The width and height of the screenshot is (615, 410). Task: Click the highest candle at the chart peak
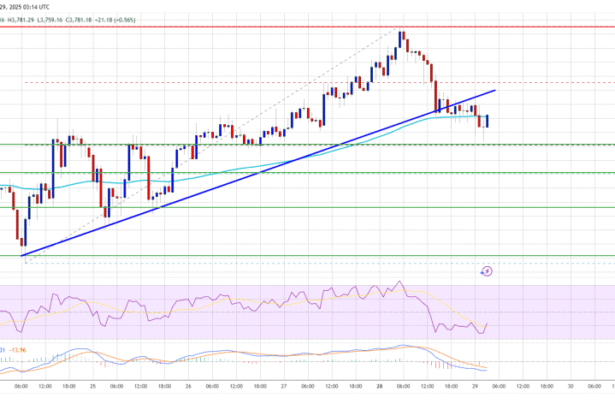[x=400, y=40]
